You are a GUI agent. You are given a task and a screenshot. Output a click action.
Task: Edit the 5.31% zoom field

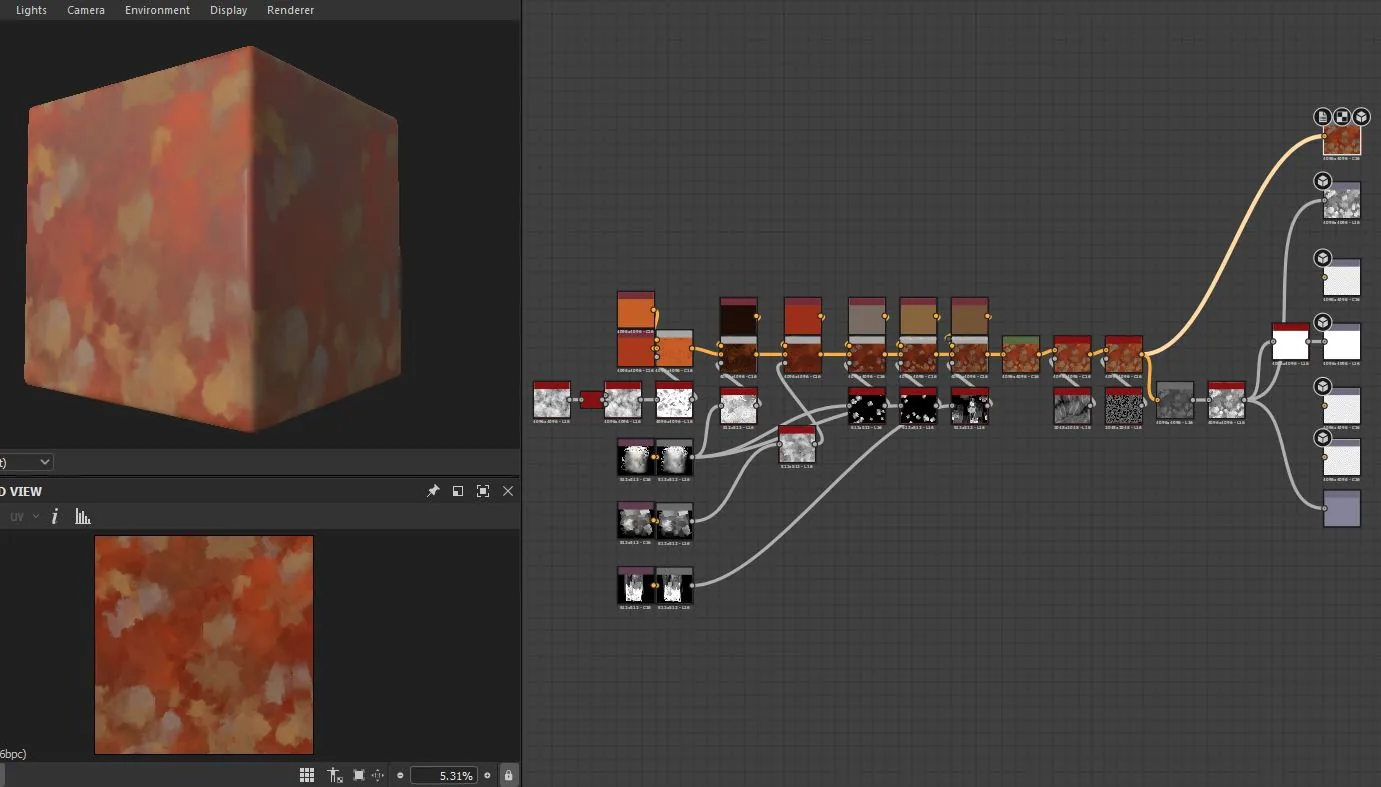pyautogui.click(x=443, y=775)
